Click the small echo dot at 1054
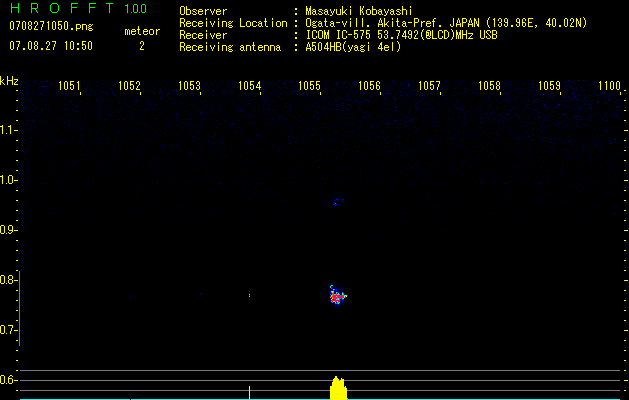This screenshot has height=400, width=629. (x=250, y=295)
